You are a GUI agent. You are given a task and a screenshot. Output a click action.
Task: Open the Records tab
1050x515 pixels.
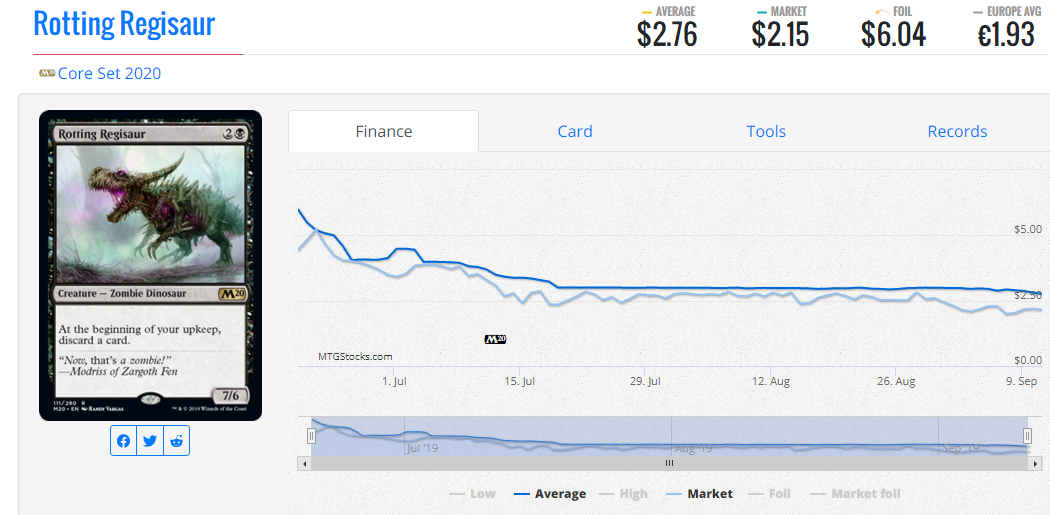coord(957,131)
